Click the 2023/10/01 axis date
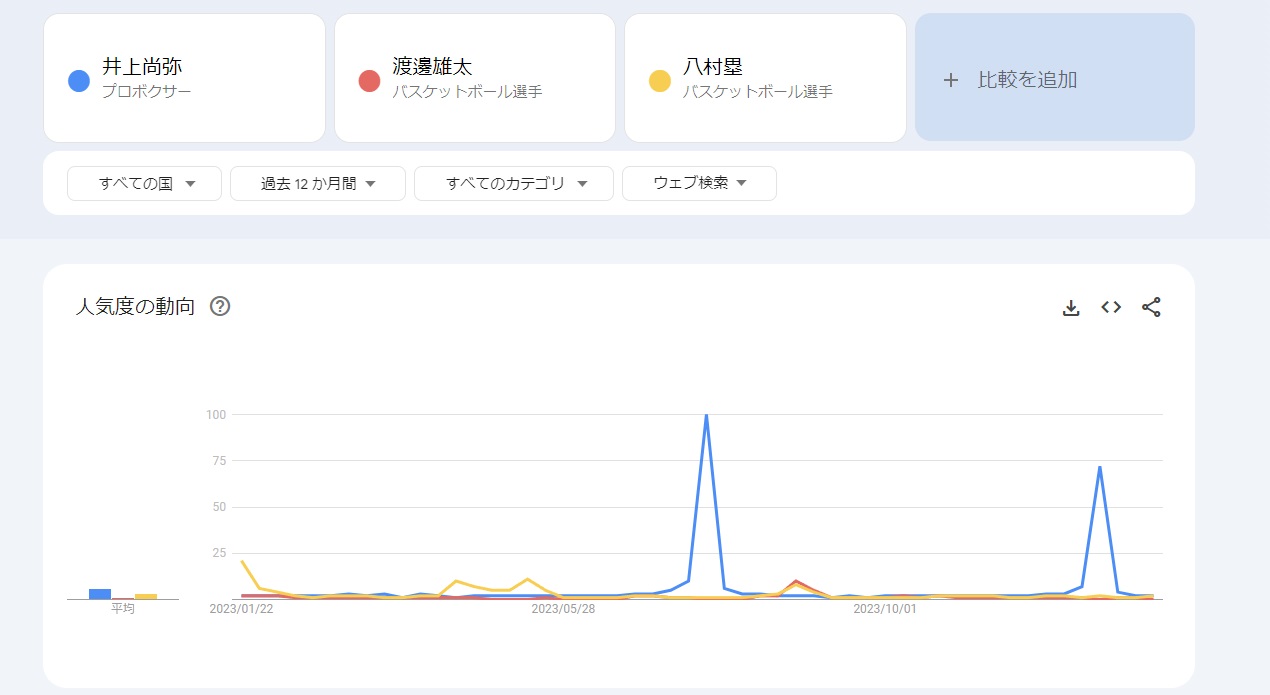The image size is (1270, 695). click(x=884, y=608)
